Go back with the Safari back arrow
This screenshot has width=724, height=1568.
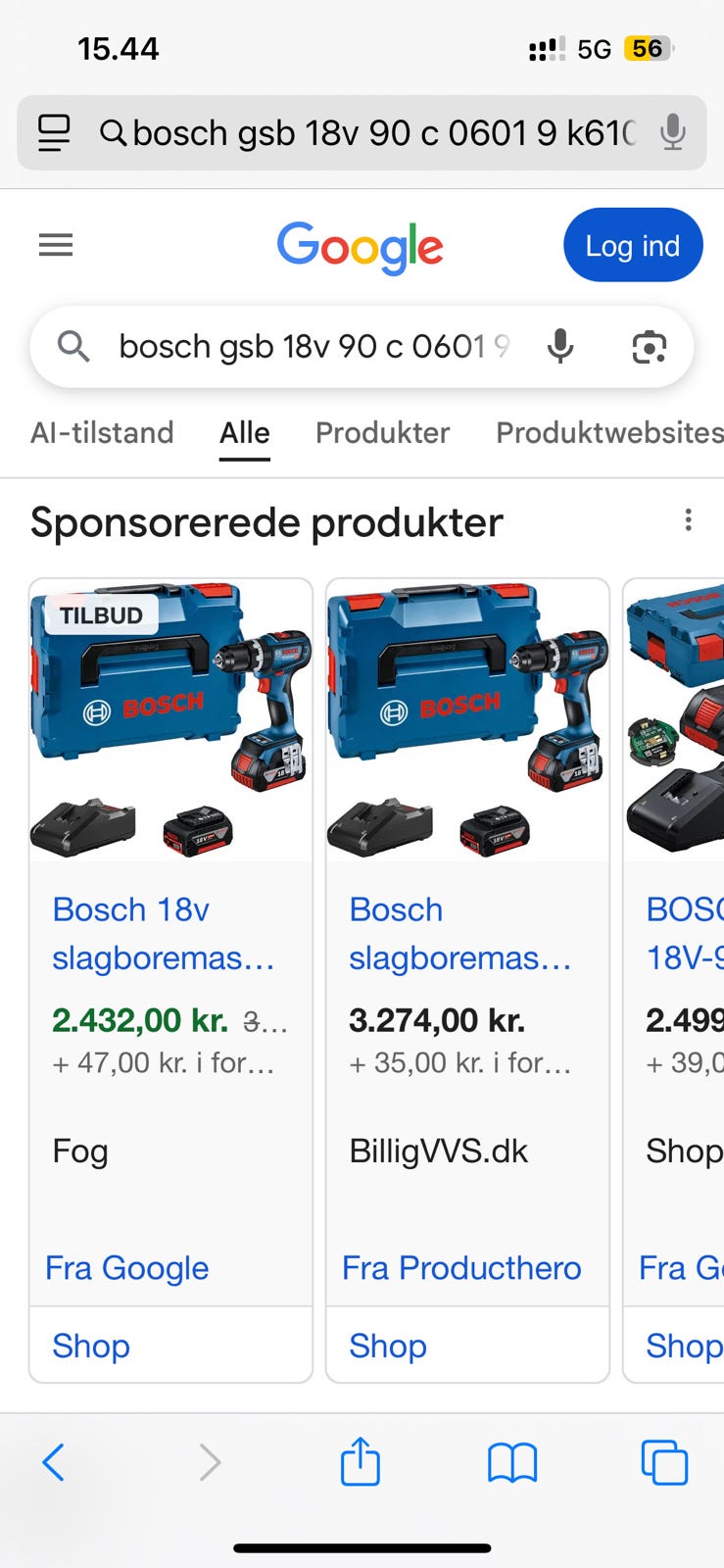pos(54,1462)
